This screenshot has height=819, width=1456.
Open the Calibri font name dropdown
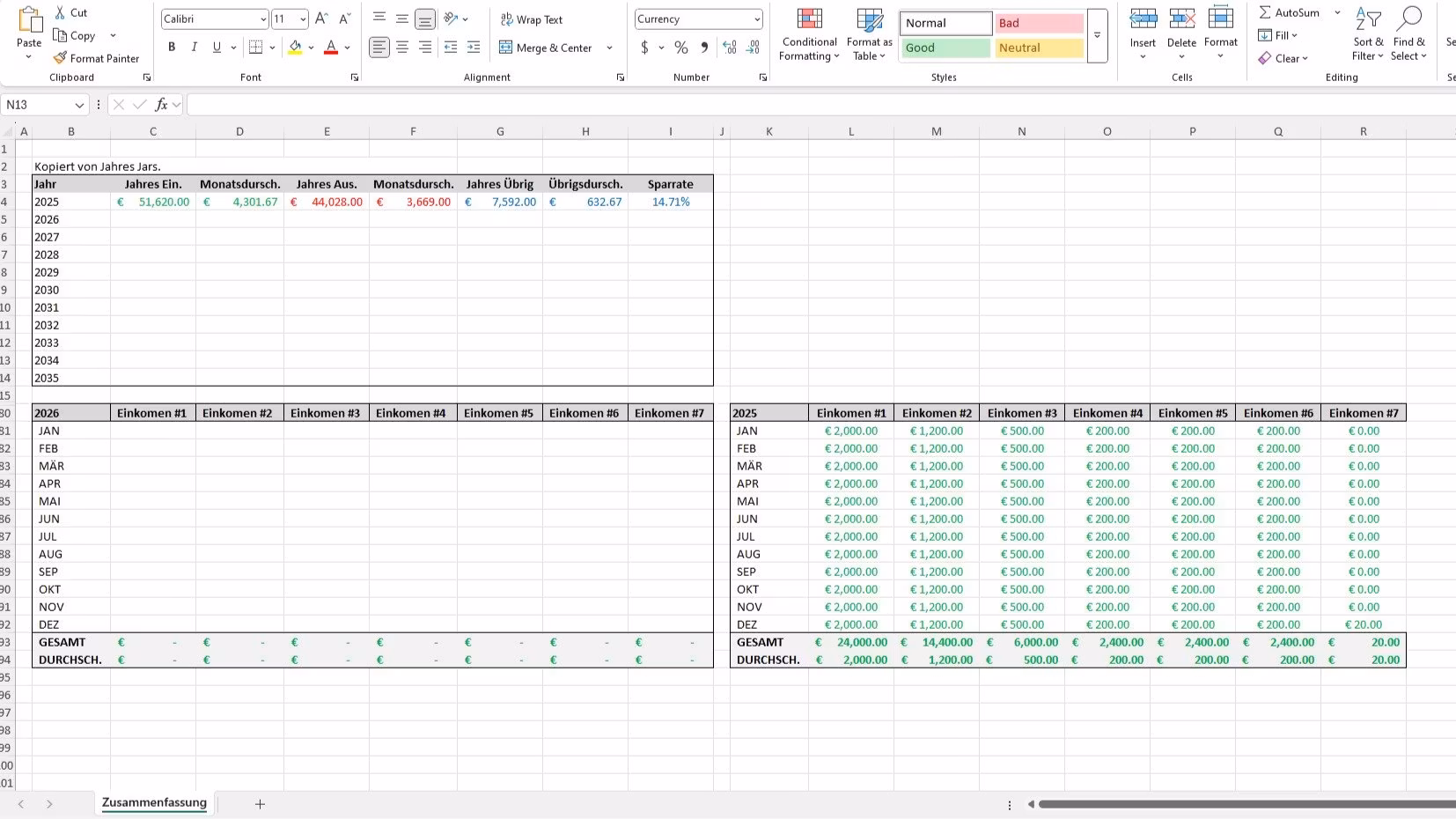(x=263, y=19)
